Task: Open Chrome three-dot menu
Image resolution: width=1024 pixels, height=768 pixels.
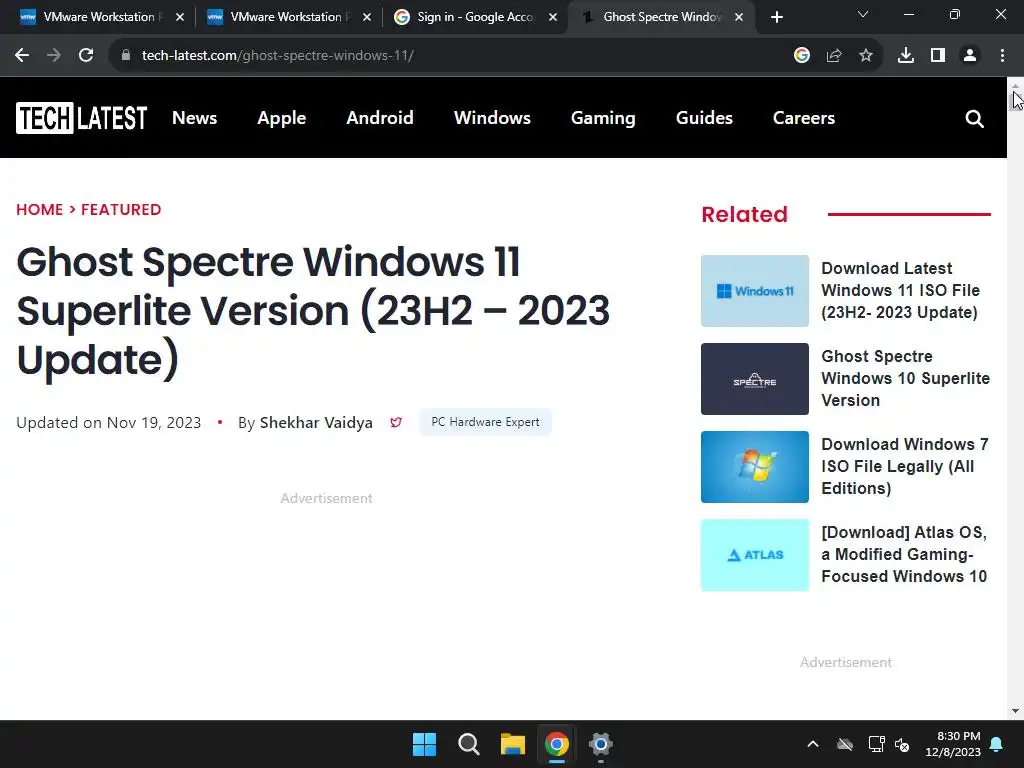Action: [1002, 56]
